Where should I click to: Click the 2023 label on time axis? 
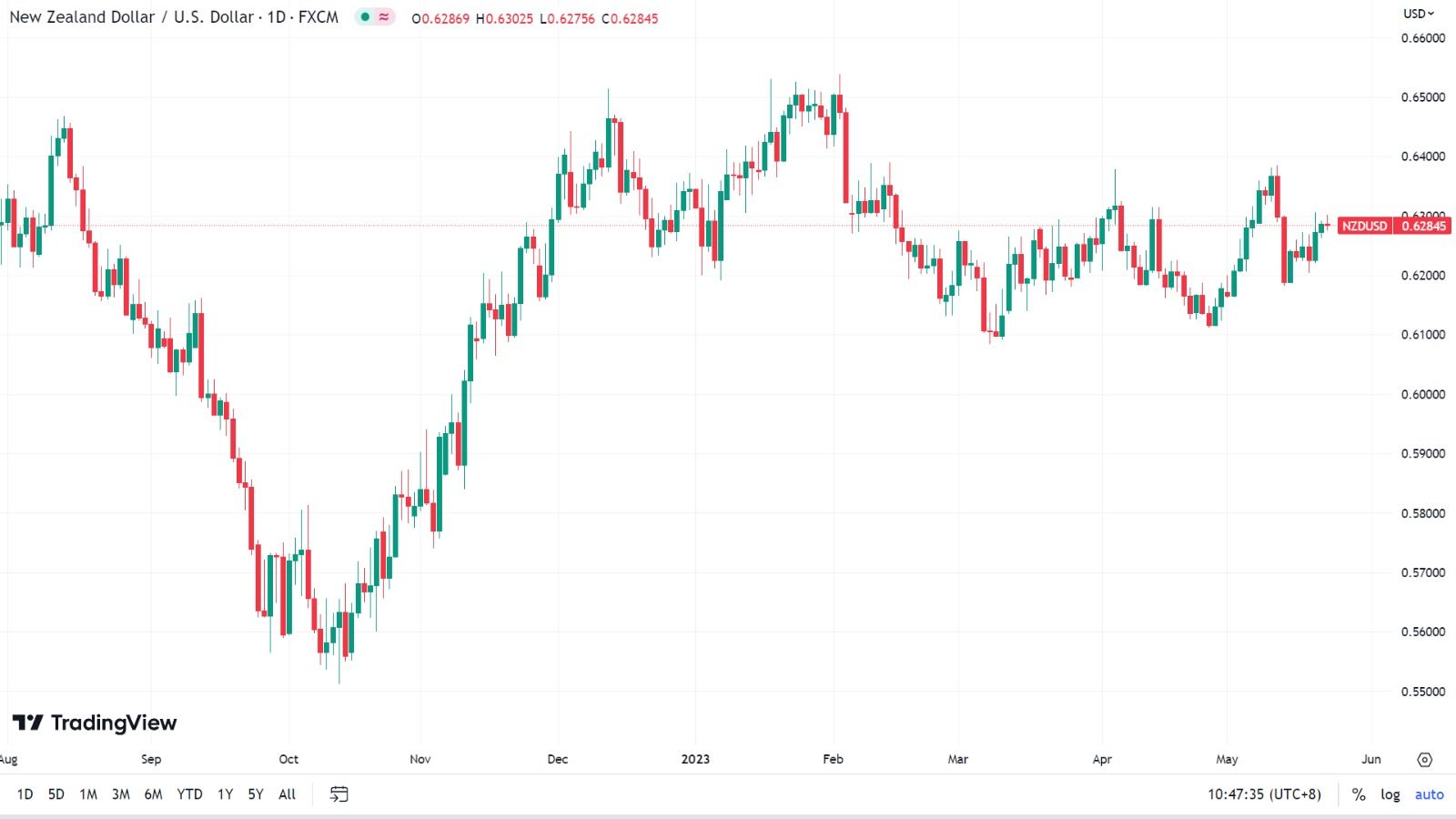[695, 759]
